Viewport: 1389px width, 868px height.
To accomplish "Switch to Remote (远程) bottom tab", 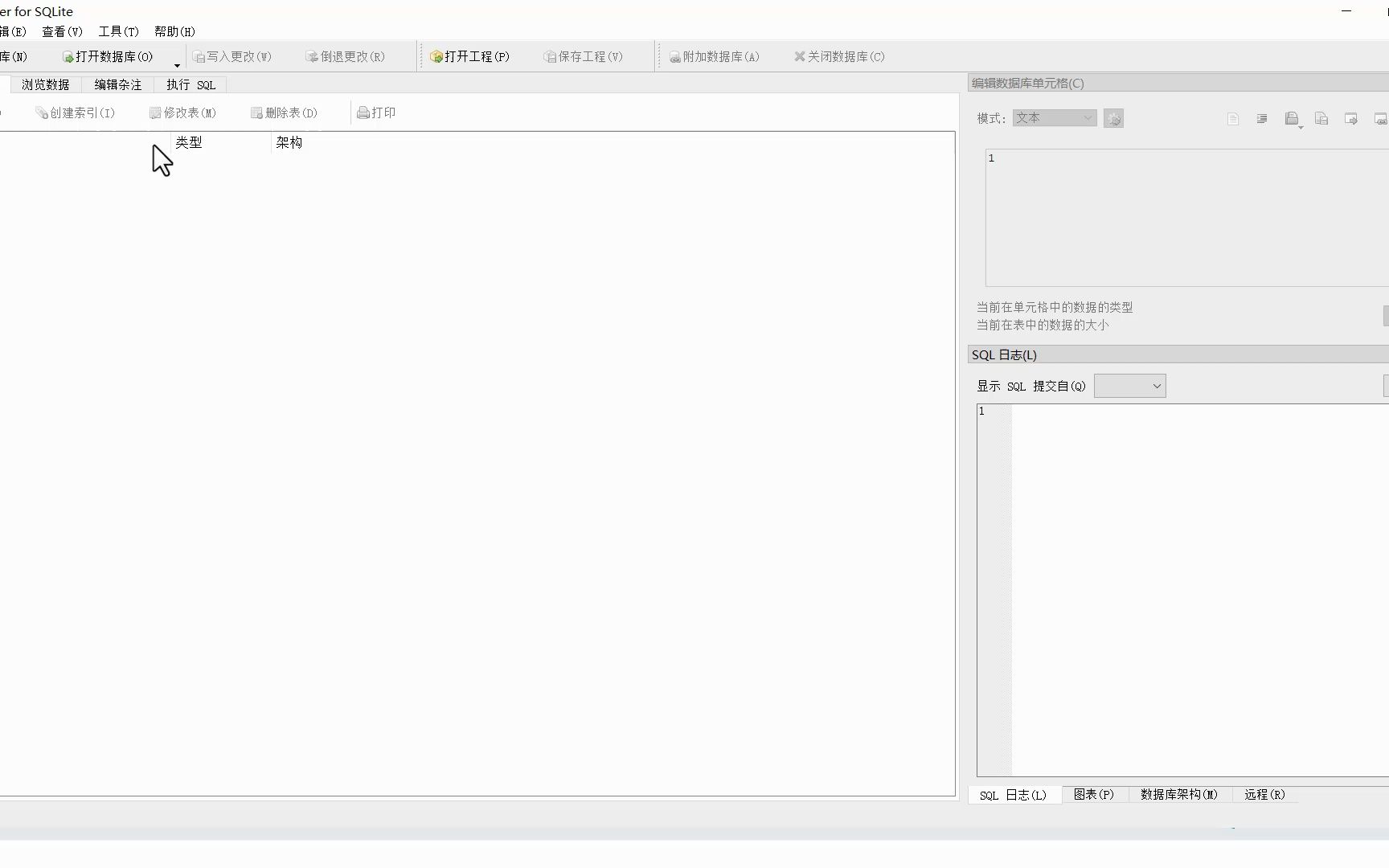I will [1264, 795].
